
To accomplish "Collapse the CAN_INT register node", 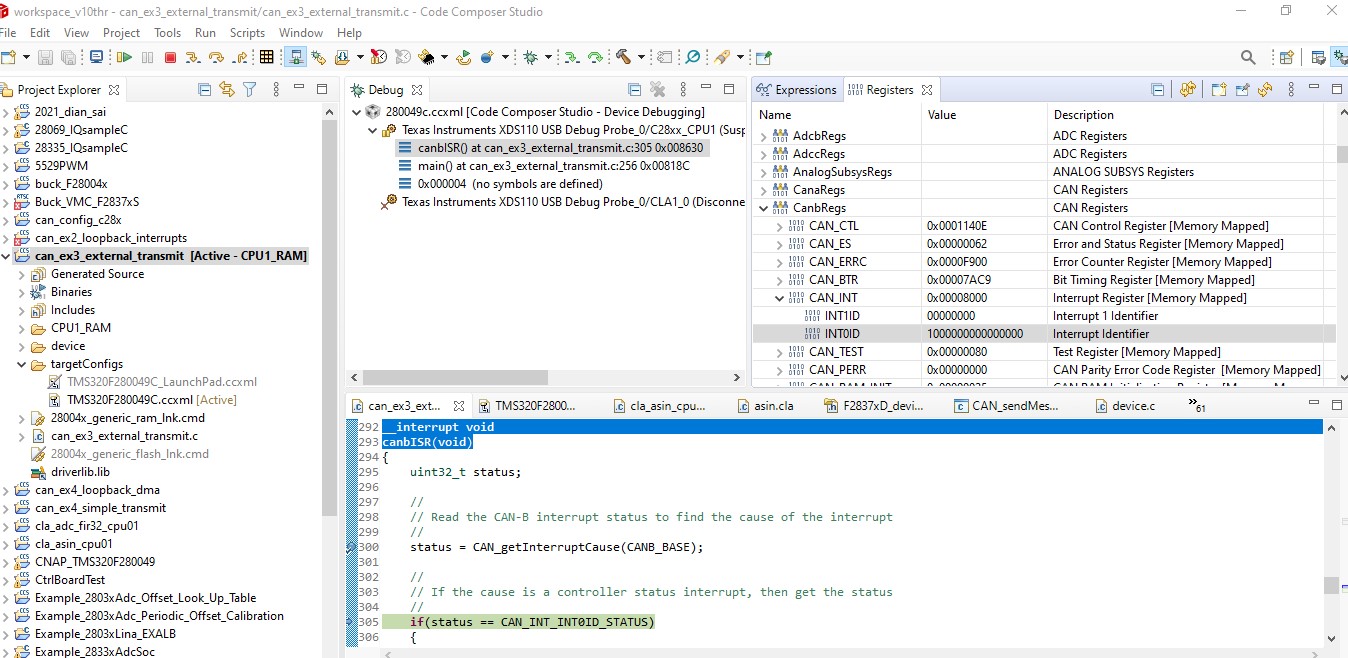I will (780, 298).
